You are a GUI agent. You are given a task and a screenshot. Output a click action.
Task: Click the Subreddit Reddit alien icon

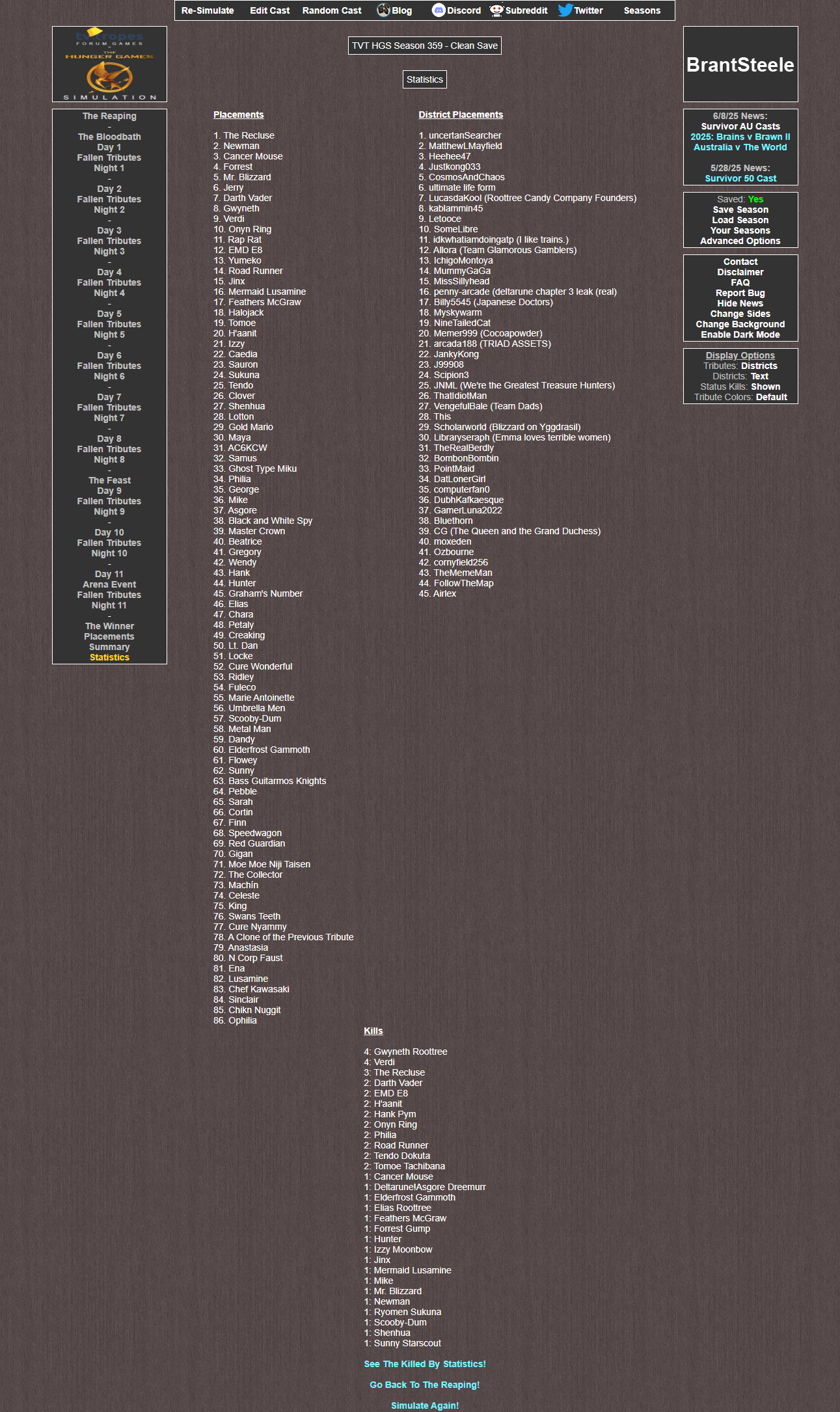[x=496, y=10]
